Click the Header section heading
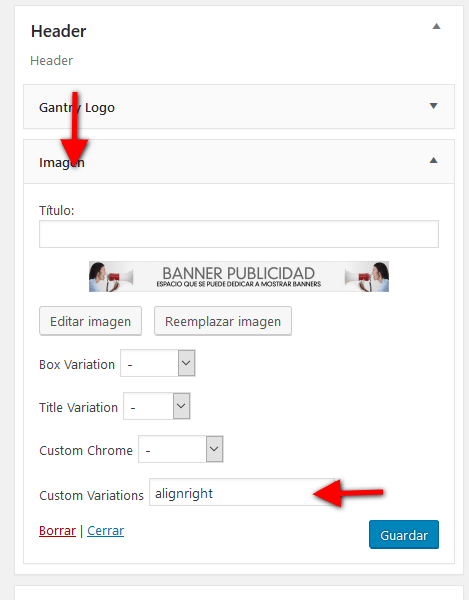Screen dimensions: 469x600 click(x=59, y=31)
